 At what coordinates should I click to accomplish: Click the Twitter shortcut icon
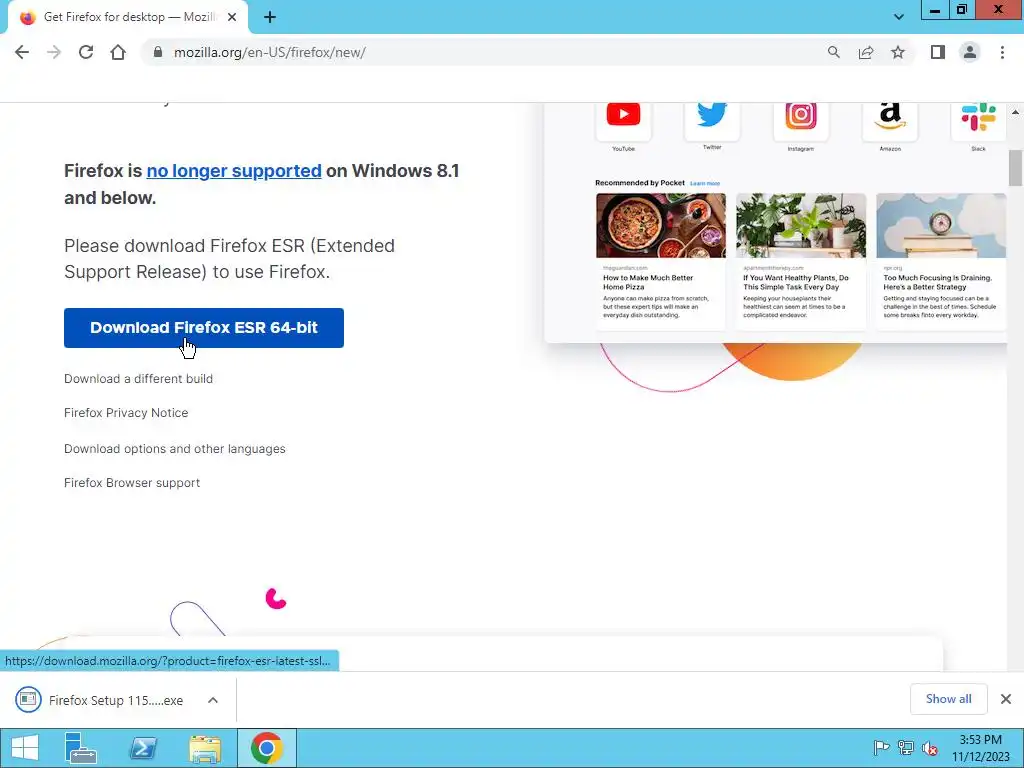[712, 119]
